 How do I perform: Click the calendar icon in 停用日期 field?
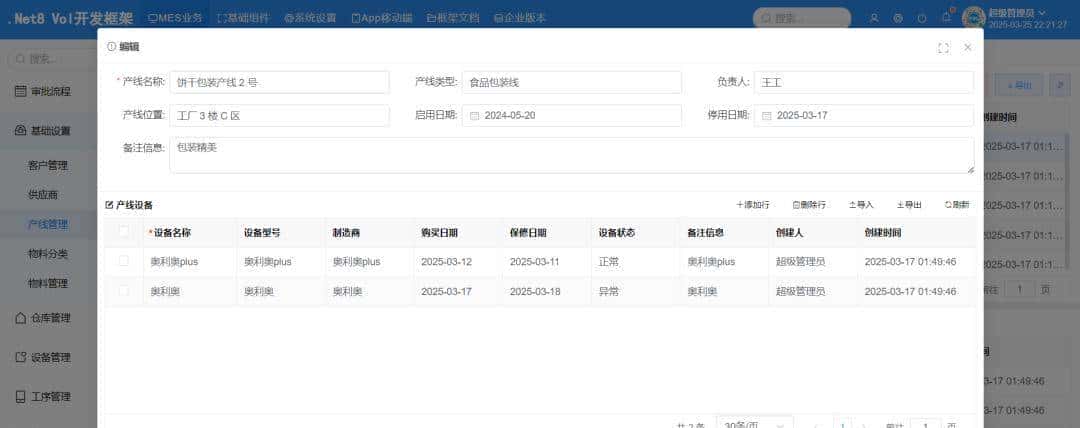(x=766, y=116)
